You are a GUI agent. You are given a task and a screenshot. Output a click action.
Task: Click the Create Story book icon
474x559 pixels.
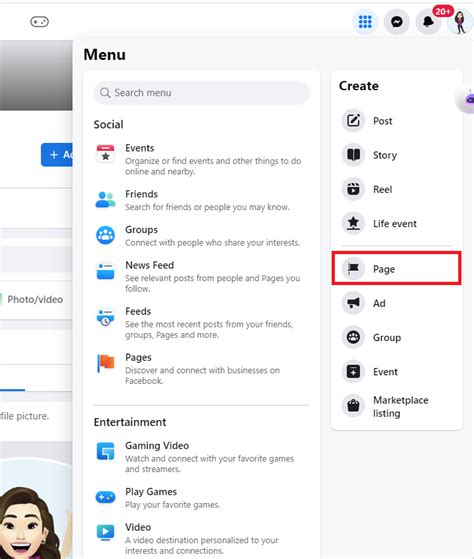coord(353,155)
